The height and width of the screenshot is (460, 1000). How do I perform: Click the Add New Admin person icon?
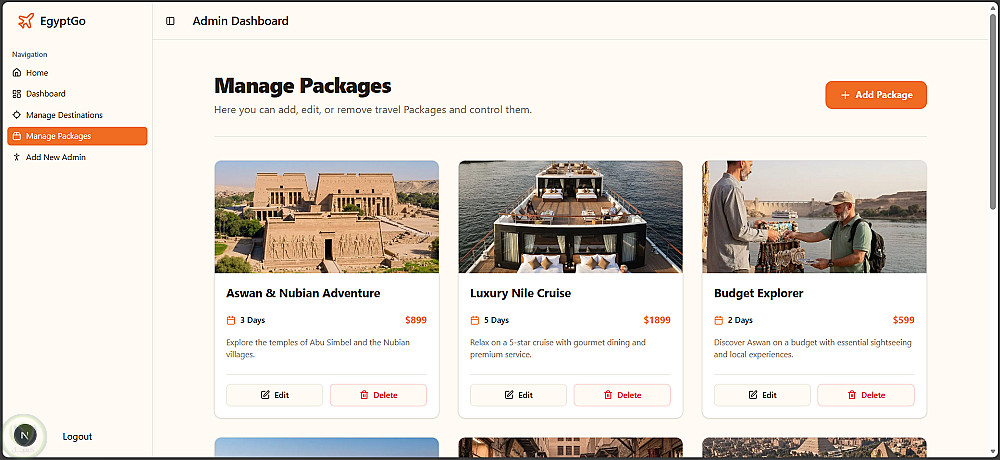tap(17, 157)
